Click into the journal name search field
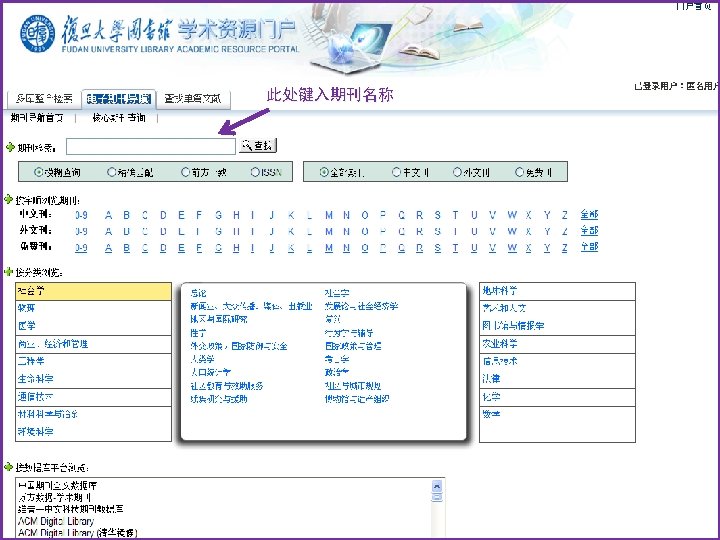The image size is (720, 540). point(151,146)
